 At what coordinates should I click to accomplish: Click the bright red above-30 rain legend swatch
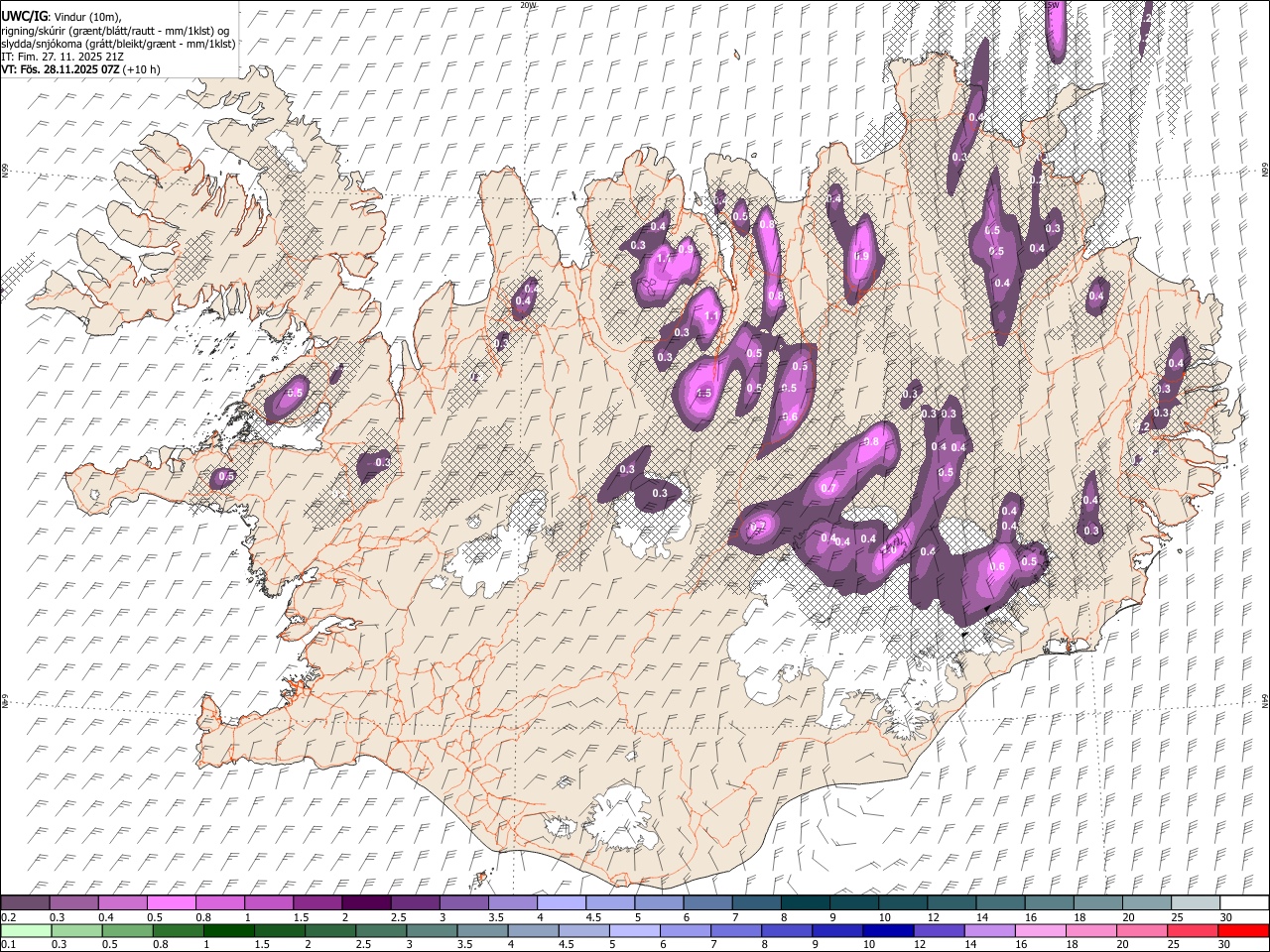(x=1242, y=931)
